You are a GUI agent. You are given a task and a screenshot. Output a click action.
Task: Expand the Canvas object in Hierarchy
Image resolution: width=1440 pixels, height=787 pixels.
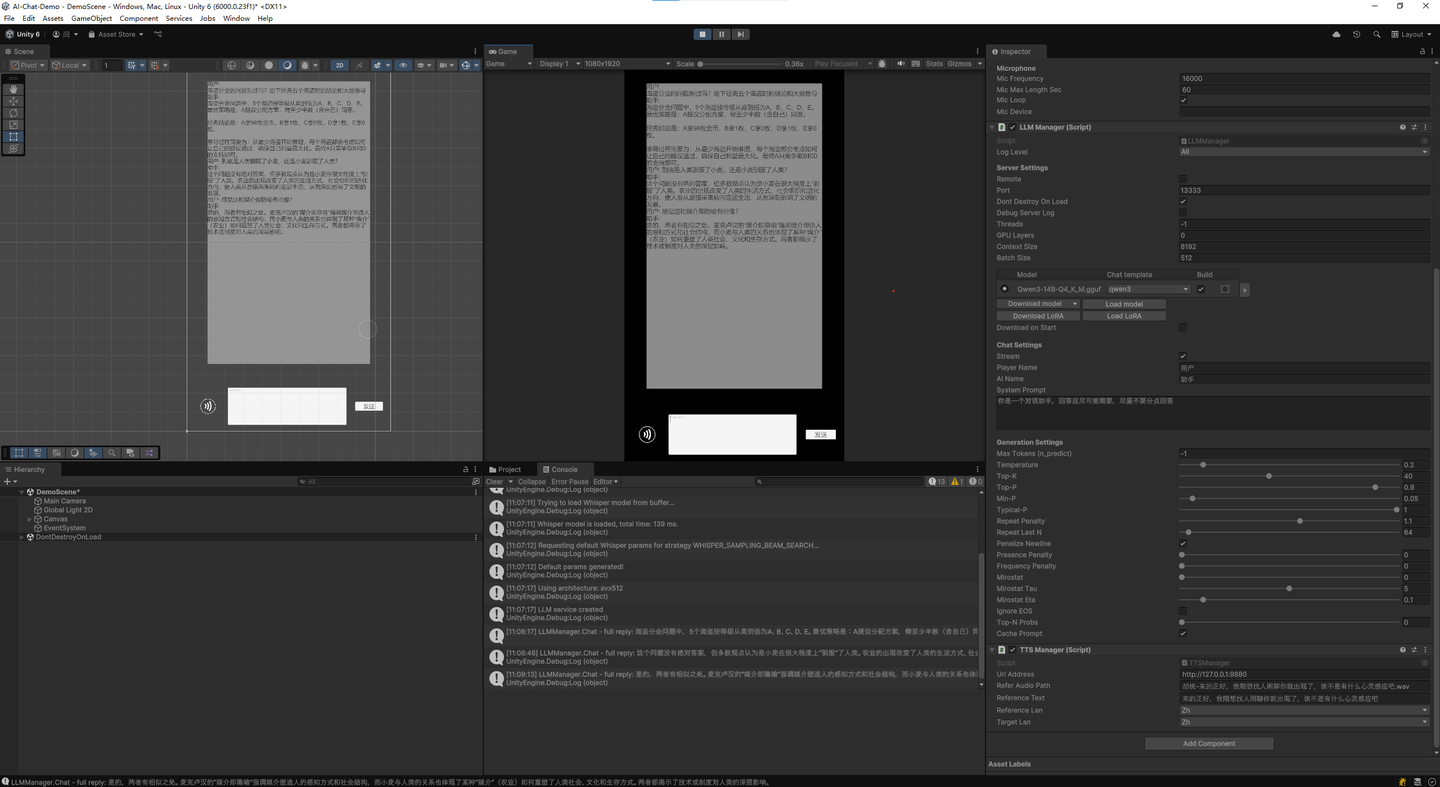[30, 519]
